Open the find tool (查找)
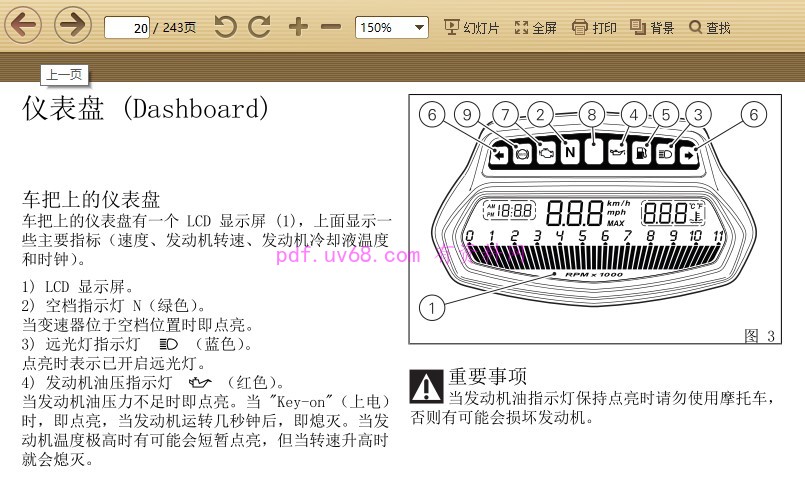805x504 pixels. point(710,28)
